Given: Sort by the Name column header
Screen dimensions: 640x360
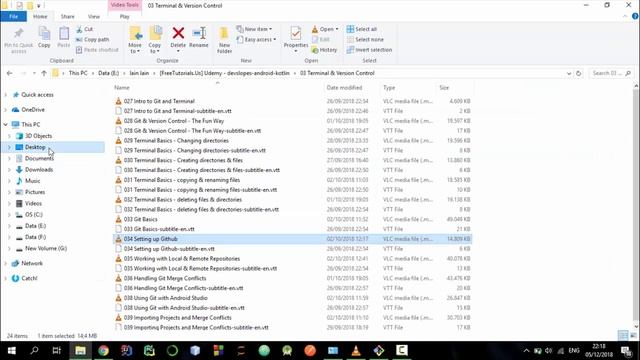Looking at the screenshot, I should pos(122,87).
